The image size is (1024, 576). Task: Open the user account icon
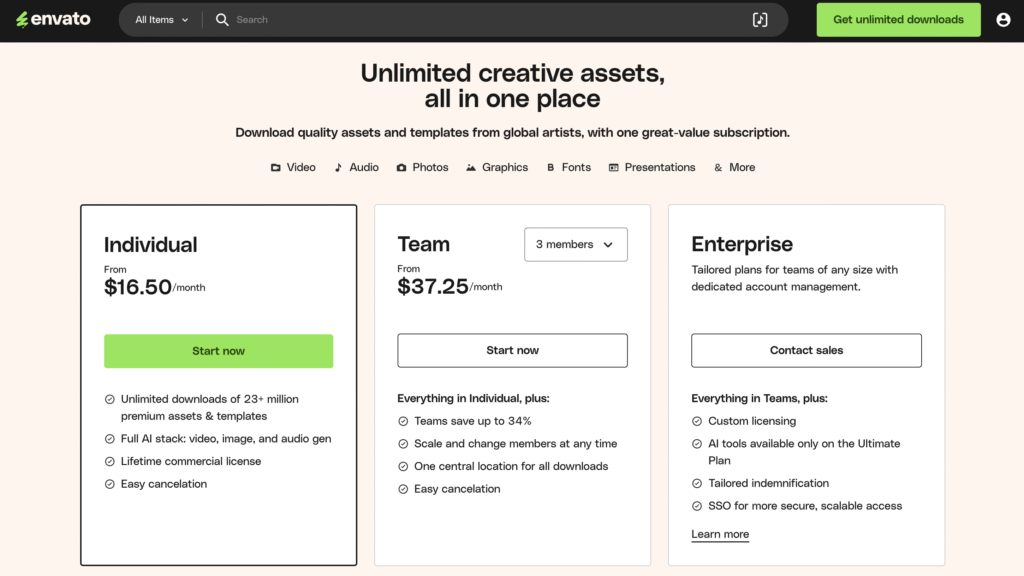coord(1003,20)
